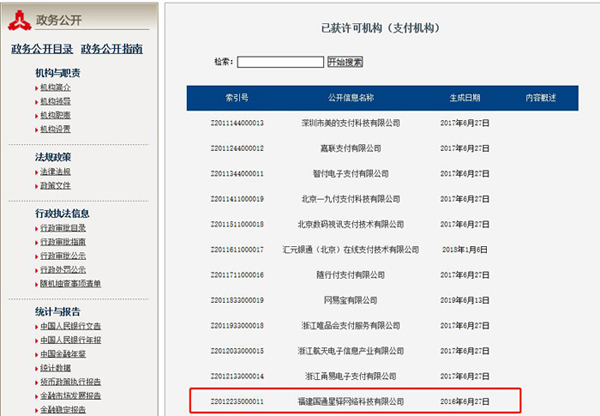Click index number Z2012133000014
This screenshot has height=416, width=600.
tap(237, 376)
